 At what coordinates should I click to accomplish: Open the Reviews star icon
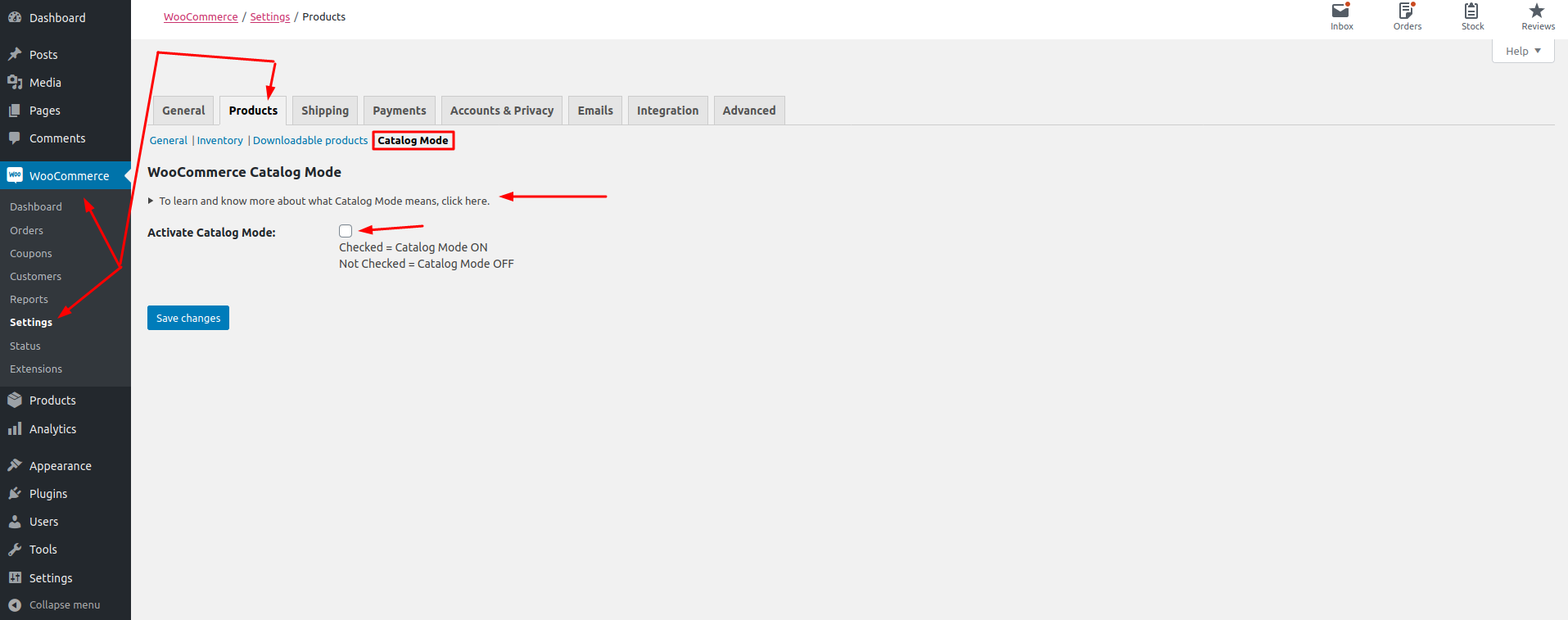pyautogui.click(x=1537, y=11)
